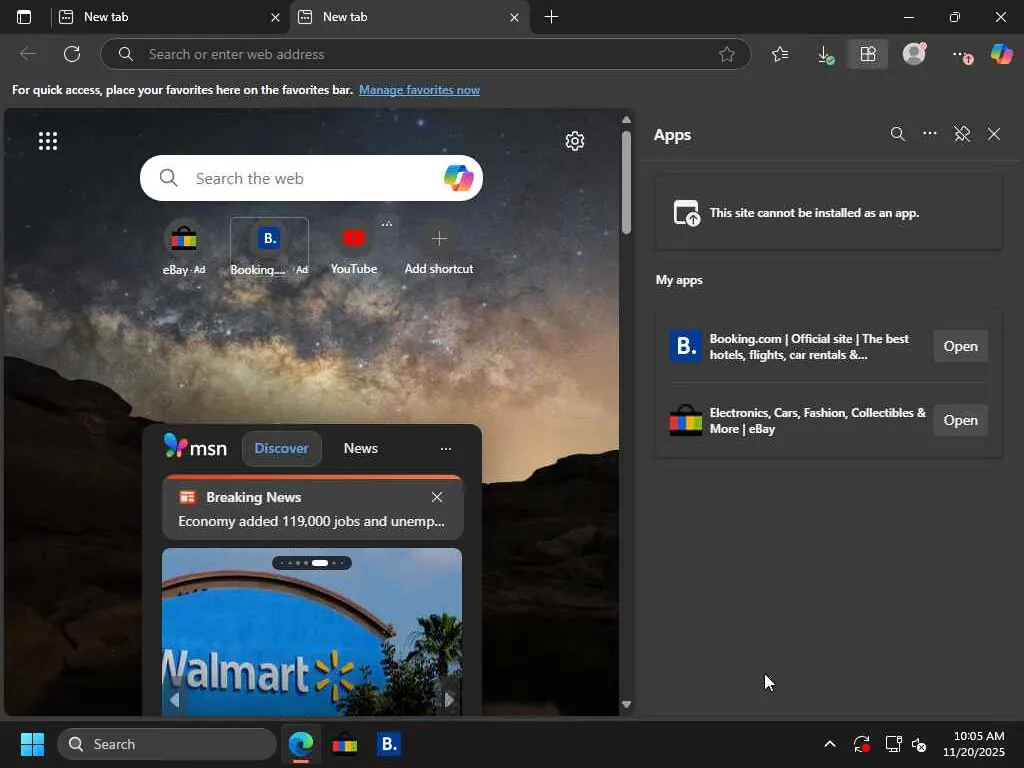Unpin the Apps panel
Image resolution: width=1024 pixels, height=768 pixels.
962,134
